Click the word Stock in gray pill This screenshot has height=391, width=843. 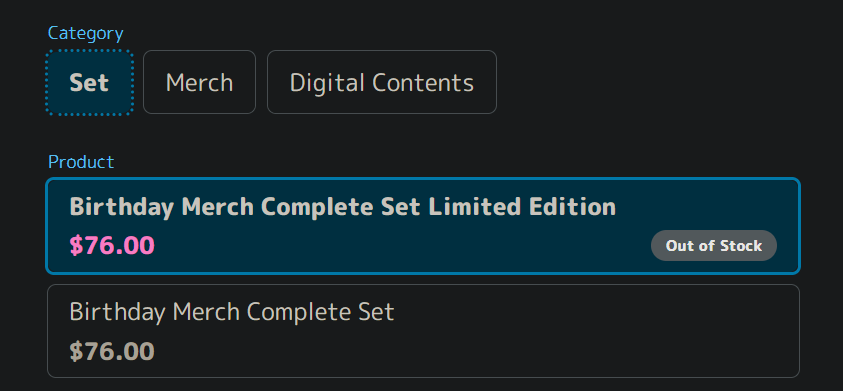click(x=741, y=246)
